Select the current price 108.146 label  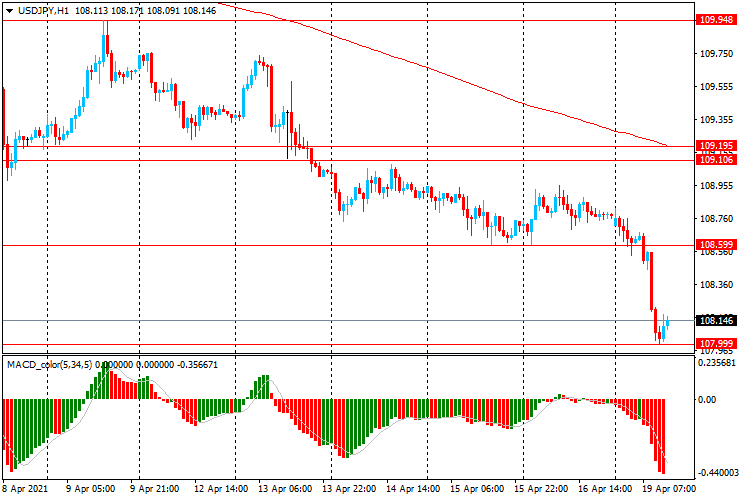point(716,321)
